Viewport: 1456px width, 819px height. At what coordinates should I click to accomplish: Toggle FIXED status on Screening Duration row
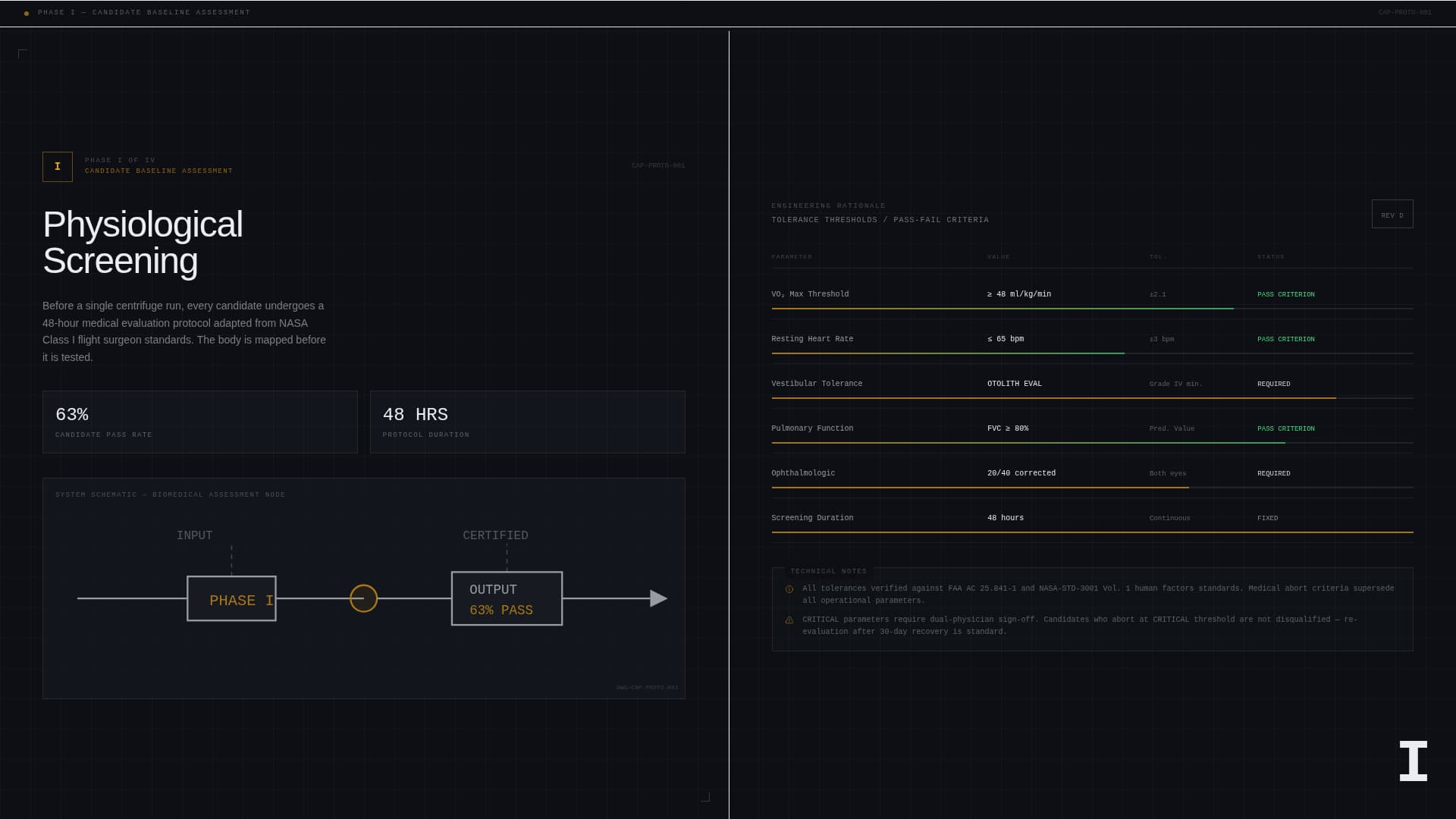coord(1268,518)
